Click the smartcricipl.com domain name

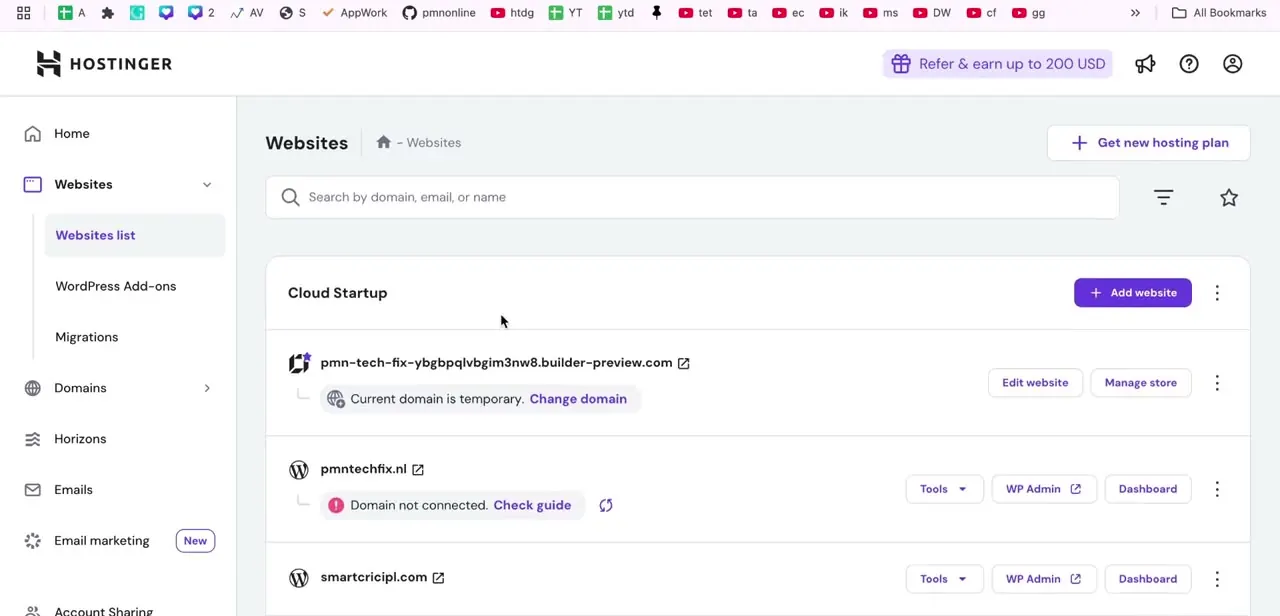point(373,577)
